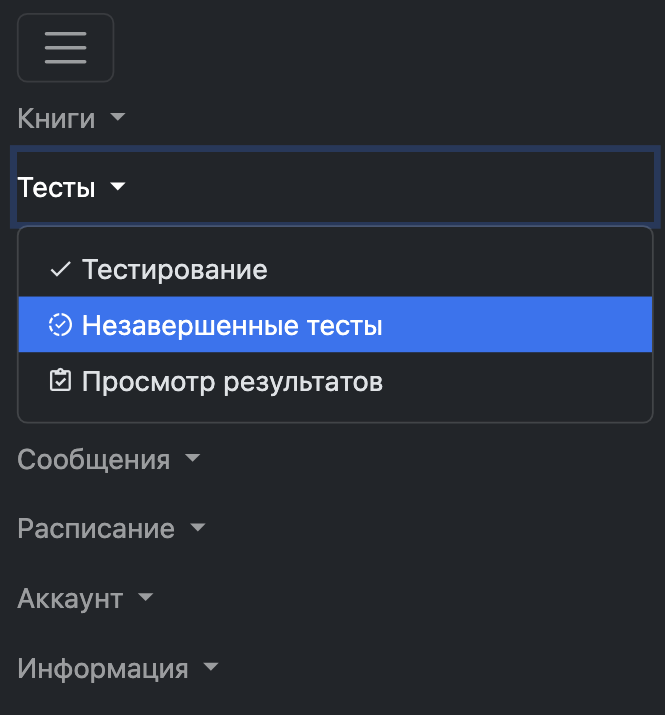Choose Просмотр результатов from the dropdown
The image size is (665, 715).
click(x=232, y=381)
